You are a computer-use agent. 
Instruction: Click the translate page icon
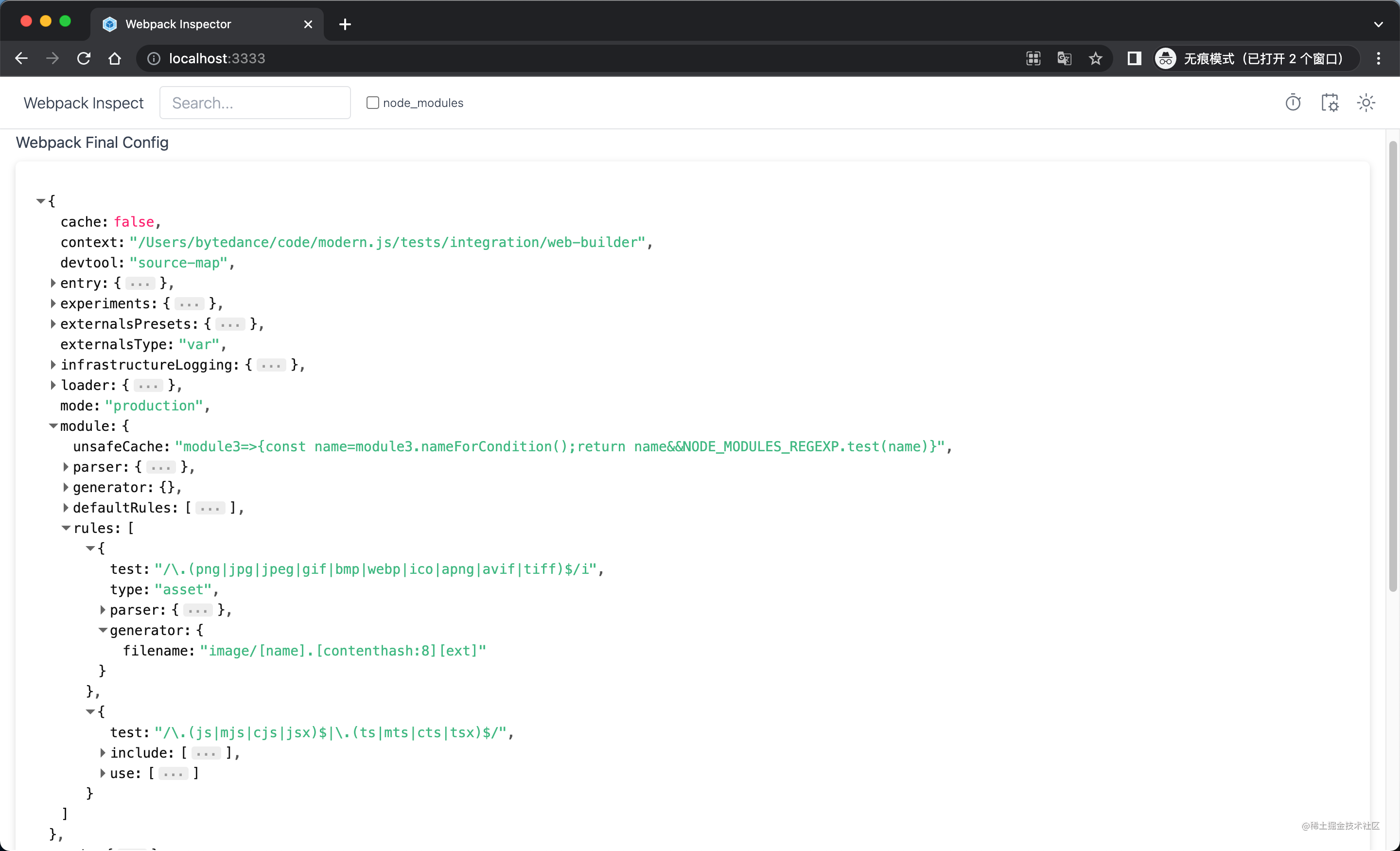(1064, 58)
